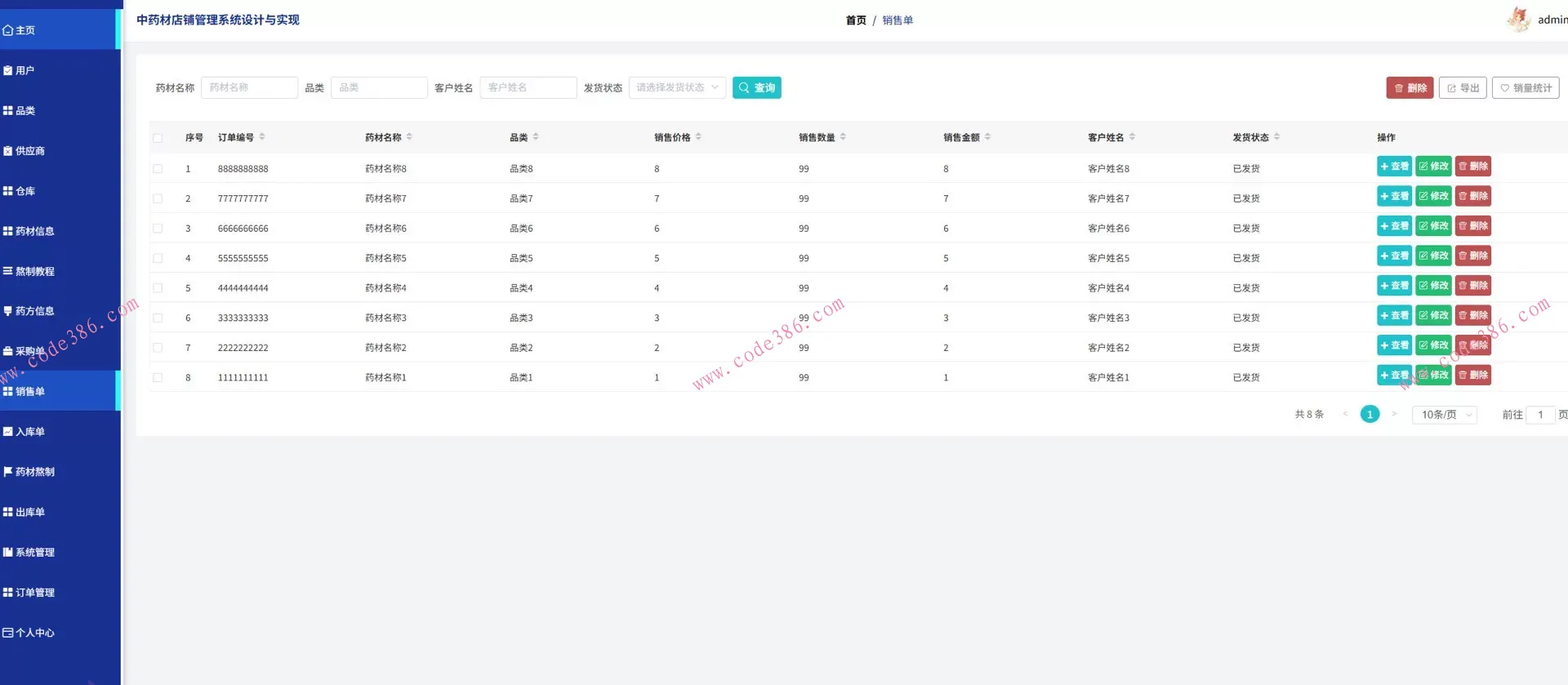Click the 熬制教程 sidebar icon
Viewport: 1568px width, 685px height.
coord(7,271)
